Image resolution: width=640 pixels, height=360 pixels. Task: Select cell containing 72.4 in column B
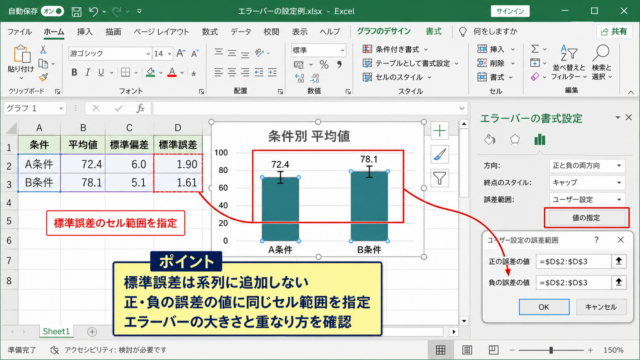point(83,164)
